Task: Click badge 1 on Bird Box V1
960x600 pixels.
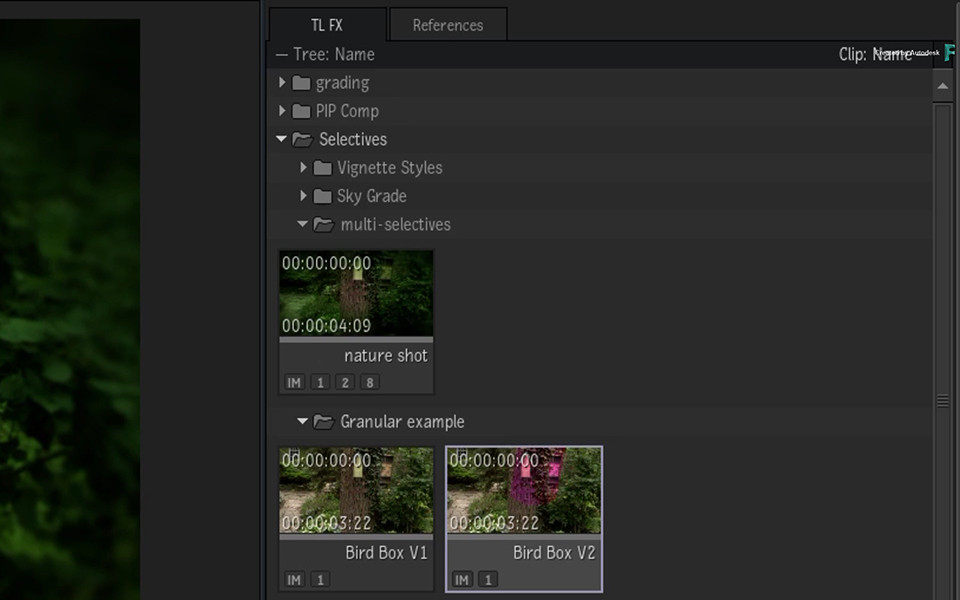Action: click(x=320, y=580)
